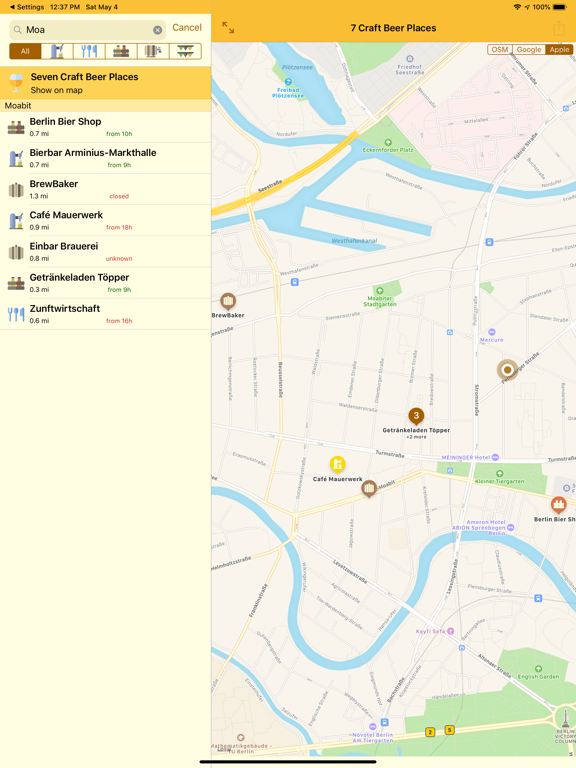Tap the Wi-Fi indicator in status bar
The height and width of the screenshot is (768, 576).
[x=517, y=7]
